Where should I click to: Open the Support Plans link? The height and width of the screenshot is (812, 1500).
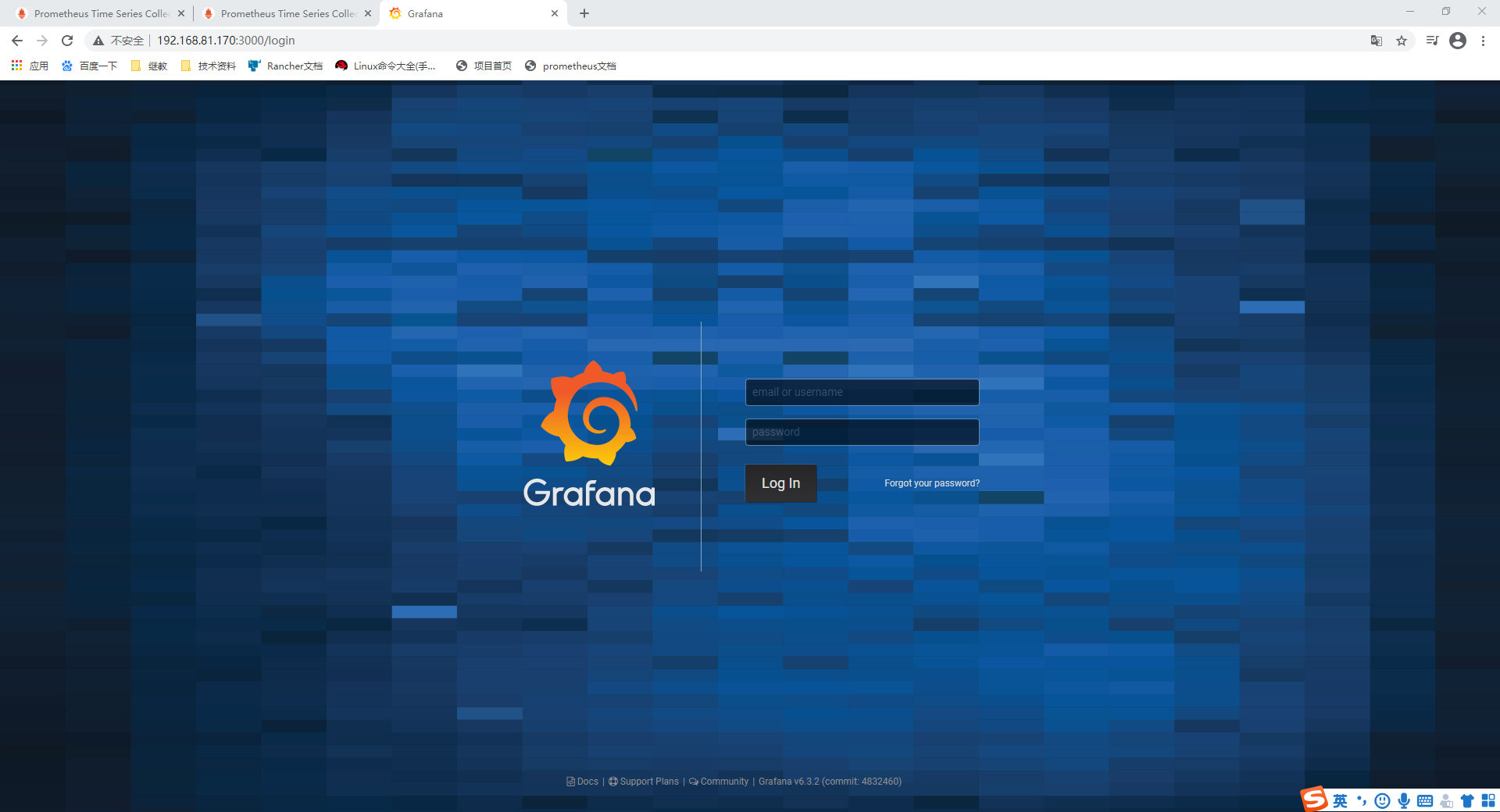[644, 782]
